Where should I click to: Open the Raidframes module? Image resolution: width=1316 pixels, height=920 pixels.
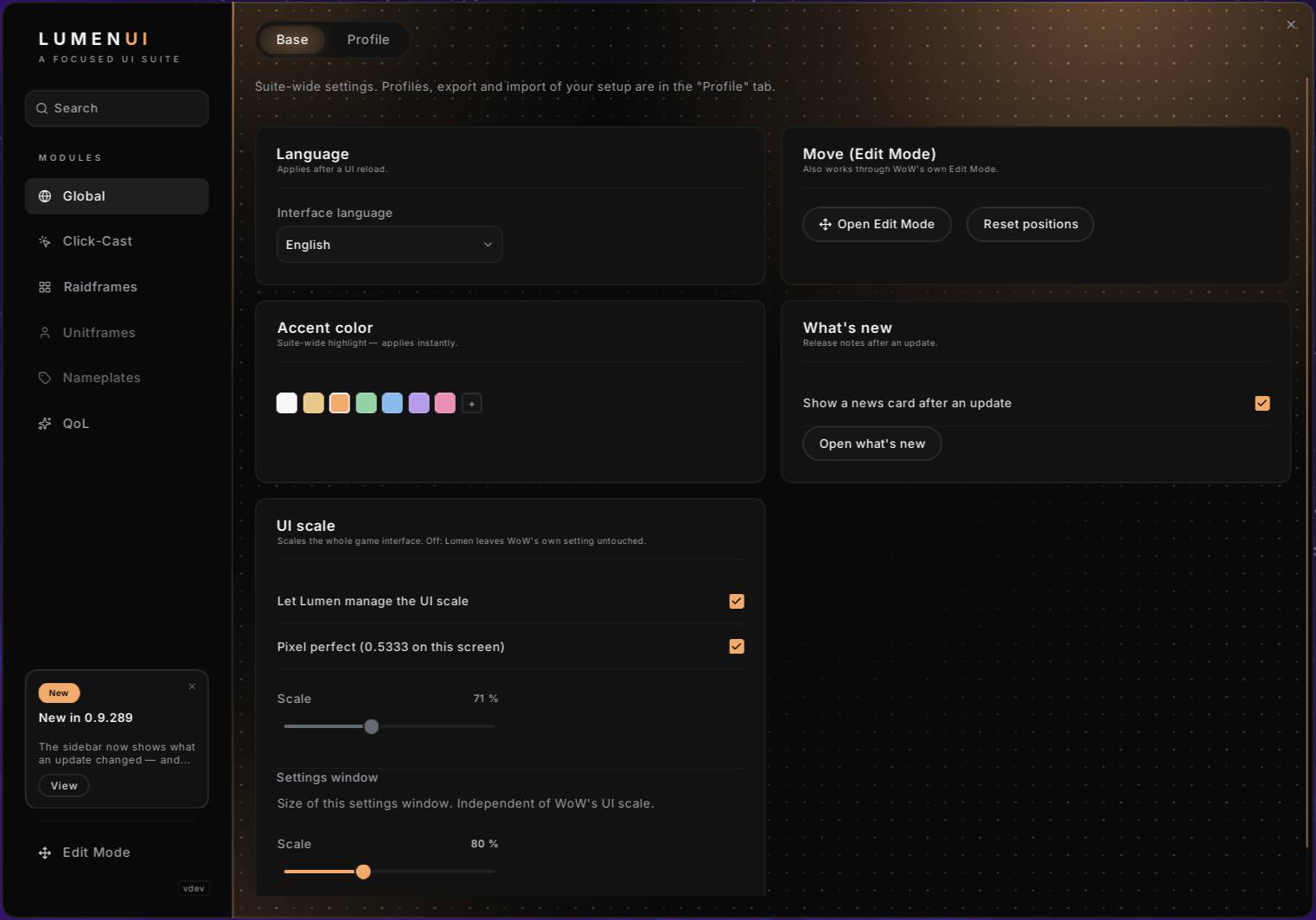tap(117, 287)
